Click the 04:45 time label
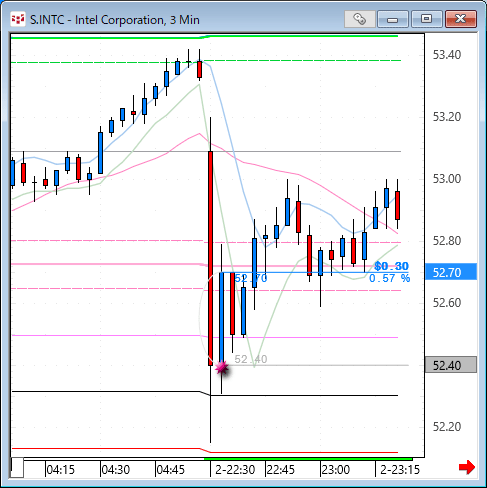 pos(170,470)
